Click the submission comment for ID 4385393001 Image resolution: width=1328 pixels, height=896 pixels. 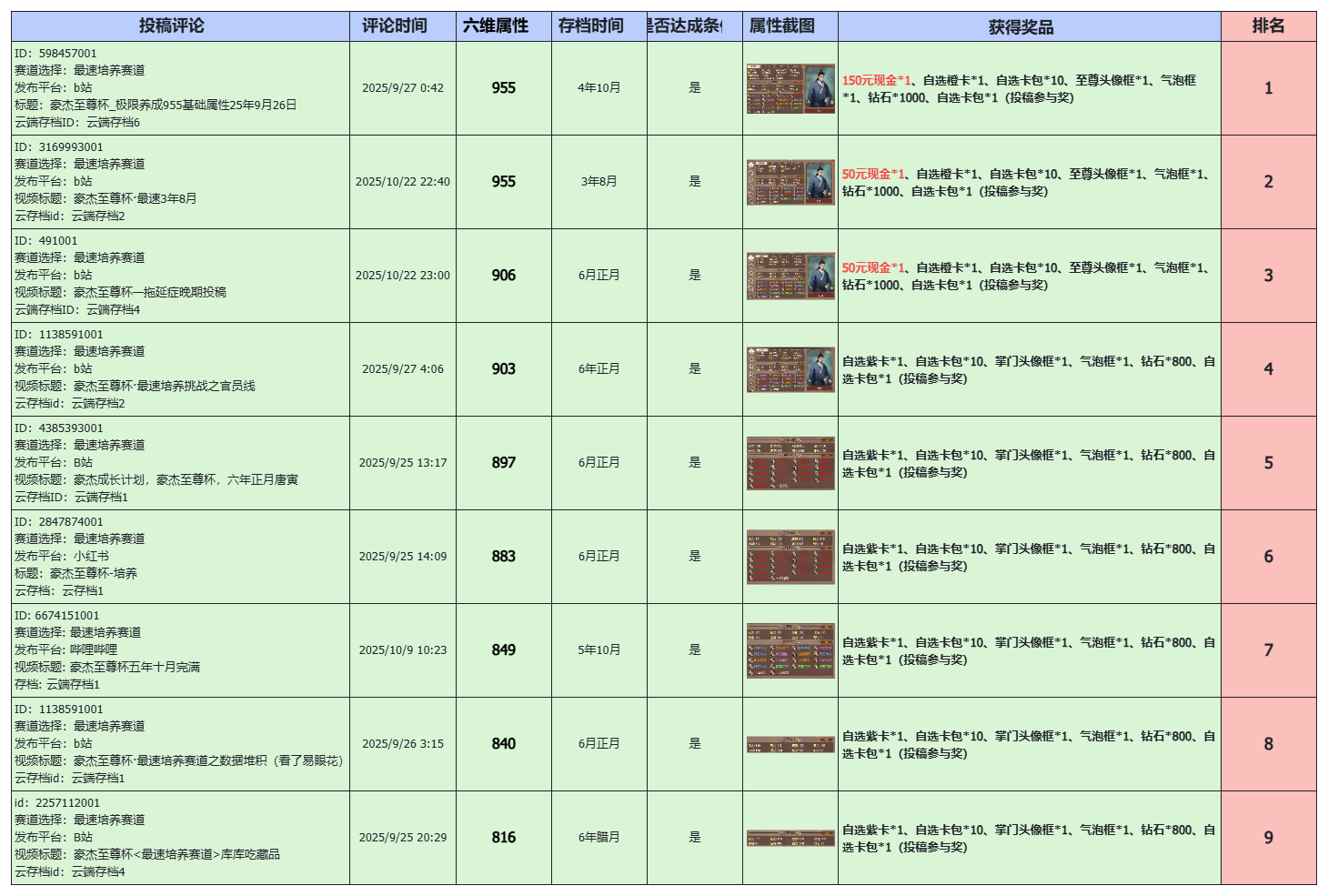click(180, 463)
